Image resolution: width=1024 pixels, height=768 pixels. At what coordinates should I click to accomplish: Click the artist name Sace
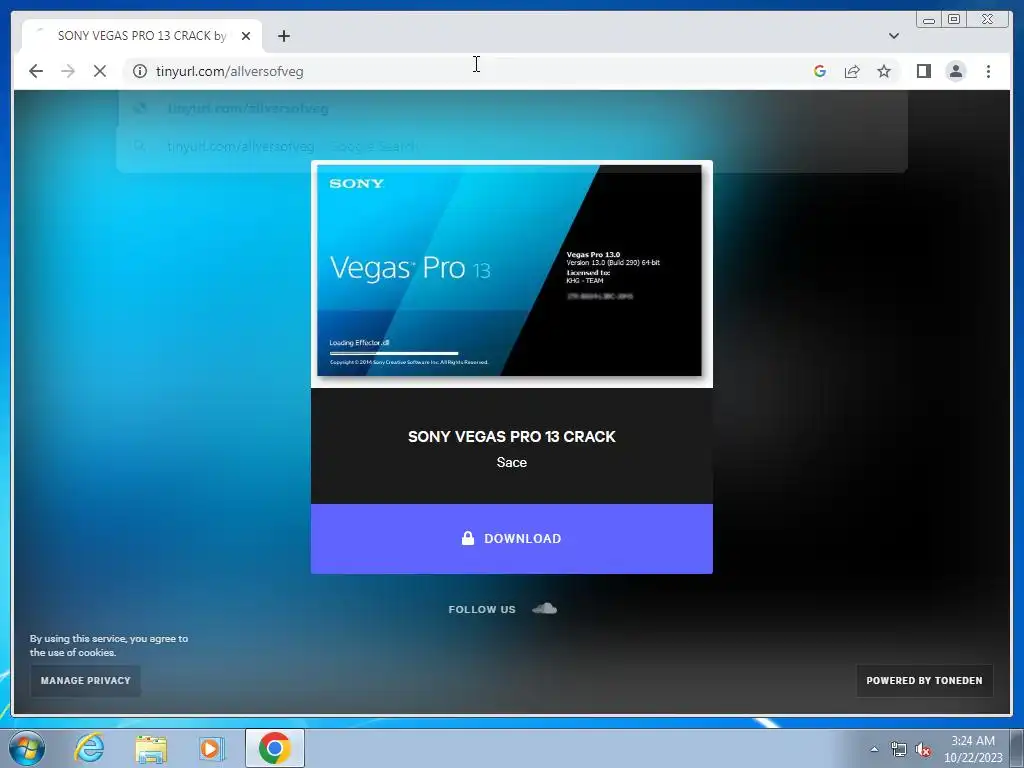[x=511, y=462]
